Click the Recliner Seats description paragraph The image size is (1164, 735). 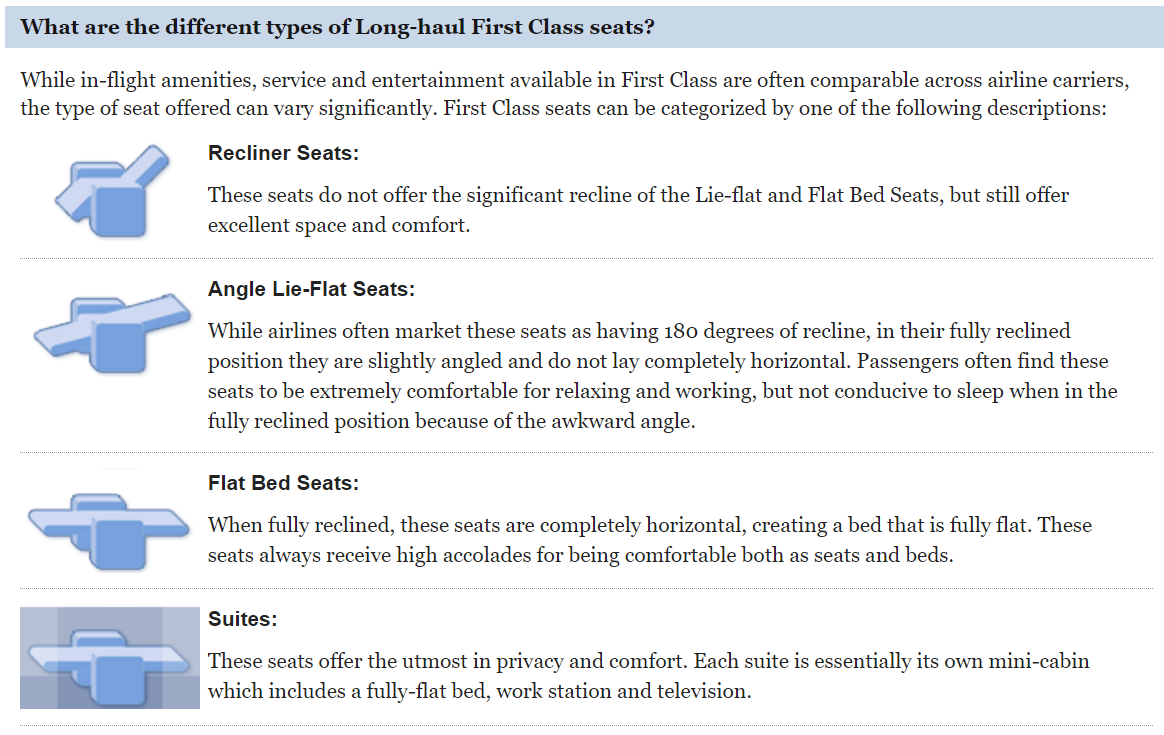[638, 210]
